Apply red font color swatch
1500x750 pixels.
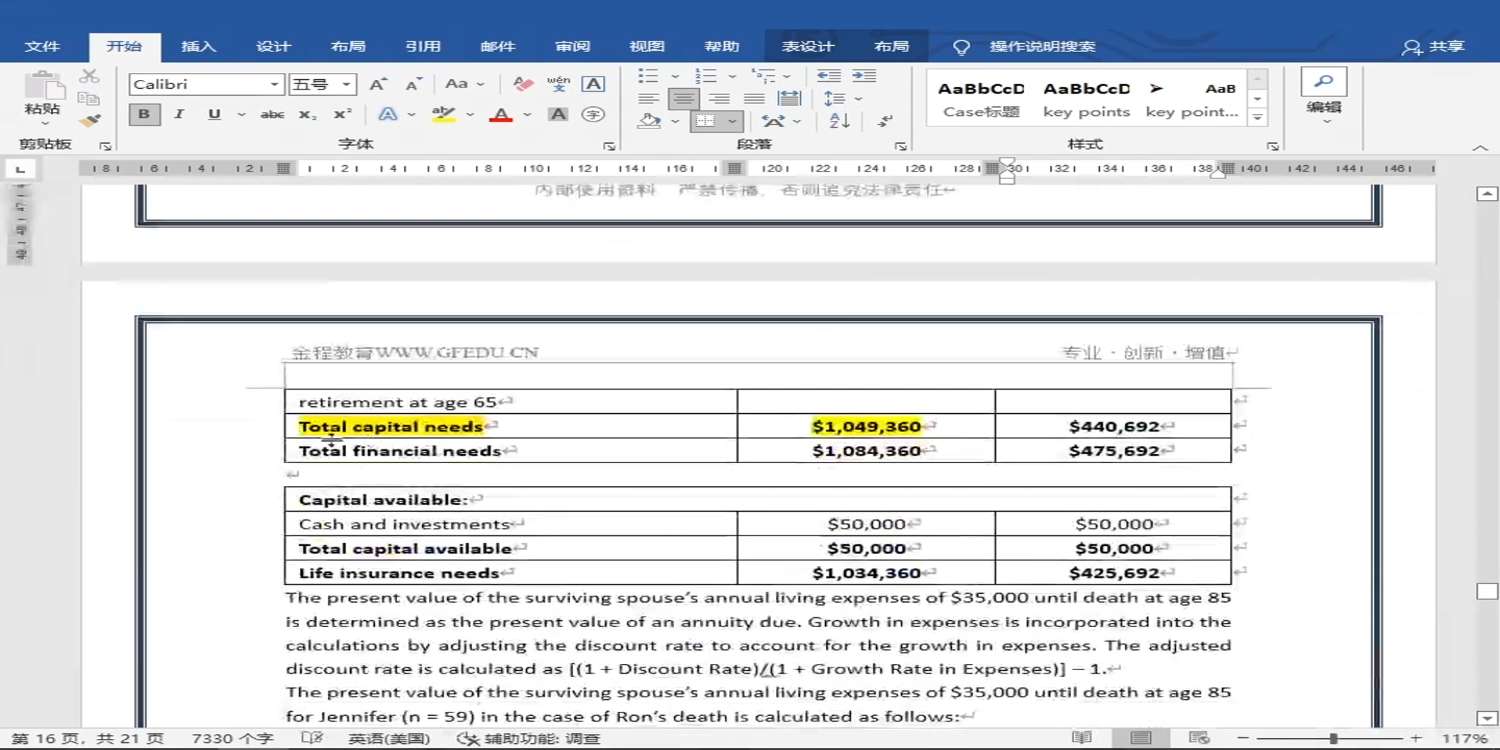click(x=501, y=115)
